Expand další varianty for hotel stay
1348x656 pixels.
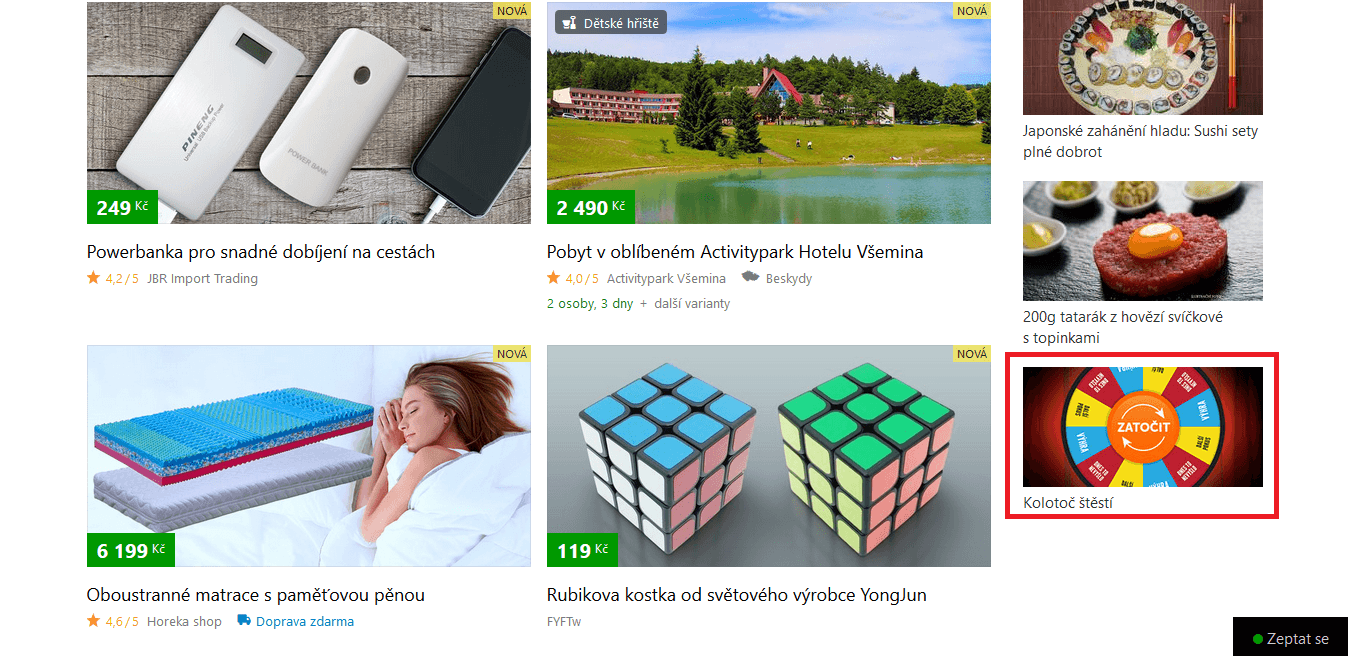point(692,304)
